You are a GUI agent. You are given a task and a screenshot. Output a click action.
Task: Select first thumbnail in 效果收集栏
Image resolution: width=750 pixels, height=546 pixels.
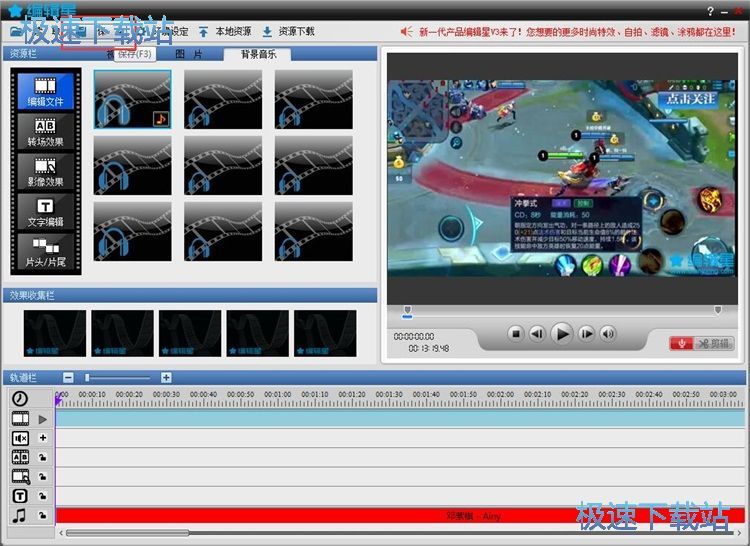[x=55, y=333]
